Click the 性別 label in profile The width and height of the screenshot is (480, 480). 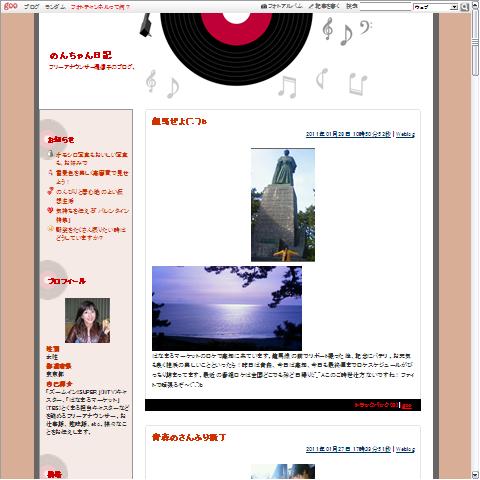[x=53, y=349]
